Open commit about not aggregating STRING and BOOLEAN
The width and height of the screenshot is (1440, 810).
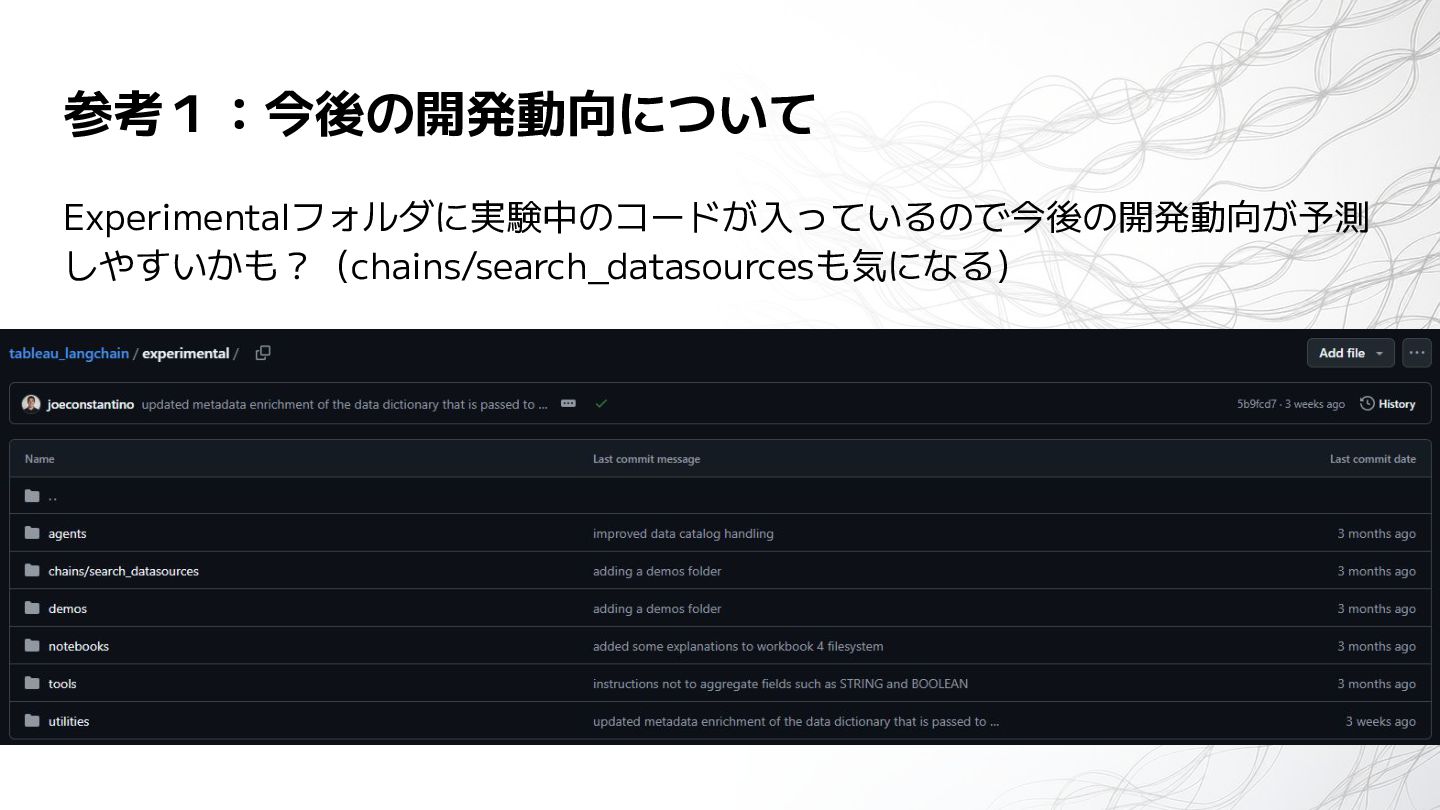coord(780,684)
